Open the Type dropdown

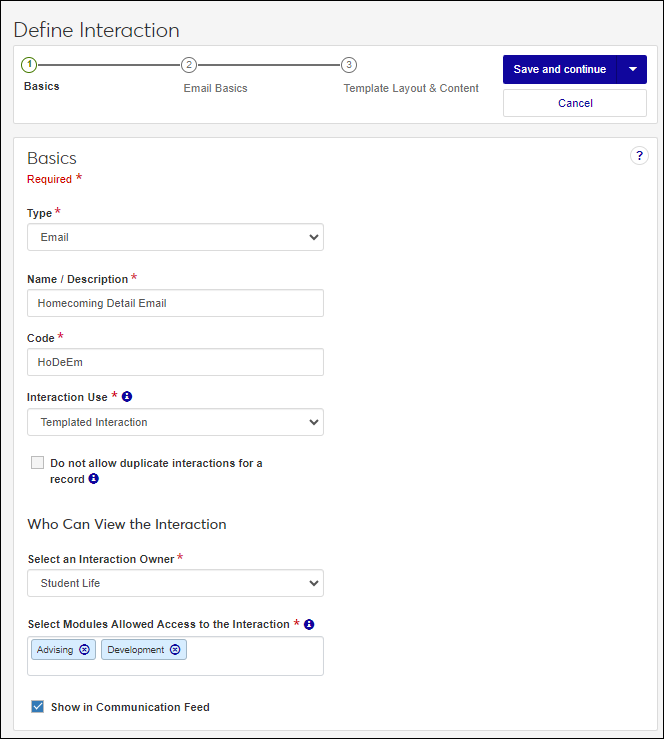click(x=175, y=237)
